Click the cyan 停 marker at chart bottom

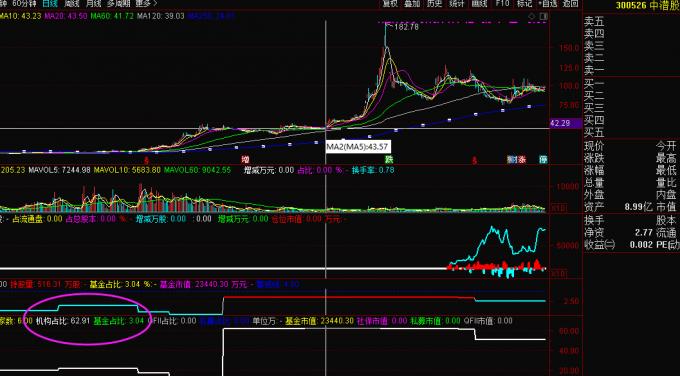(x=543, y=160)
